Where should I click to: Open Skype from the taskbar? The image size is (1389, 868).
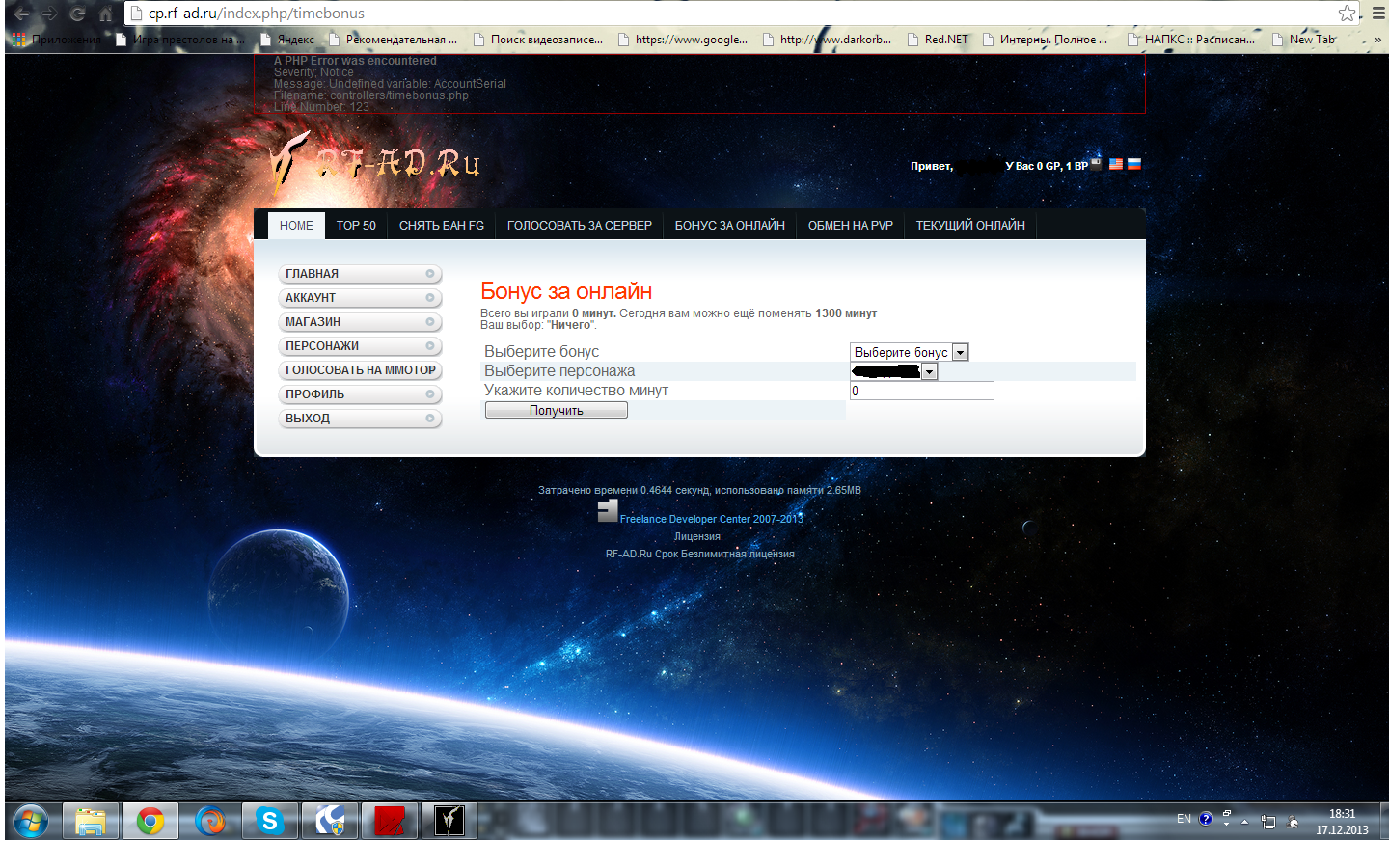(270, 822)
